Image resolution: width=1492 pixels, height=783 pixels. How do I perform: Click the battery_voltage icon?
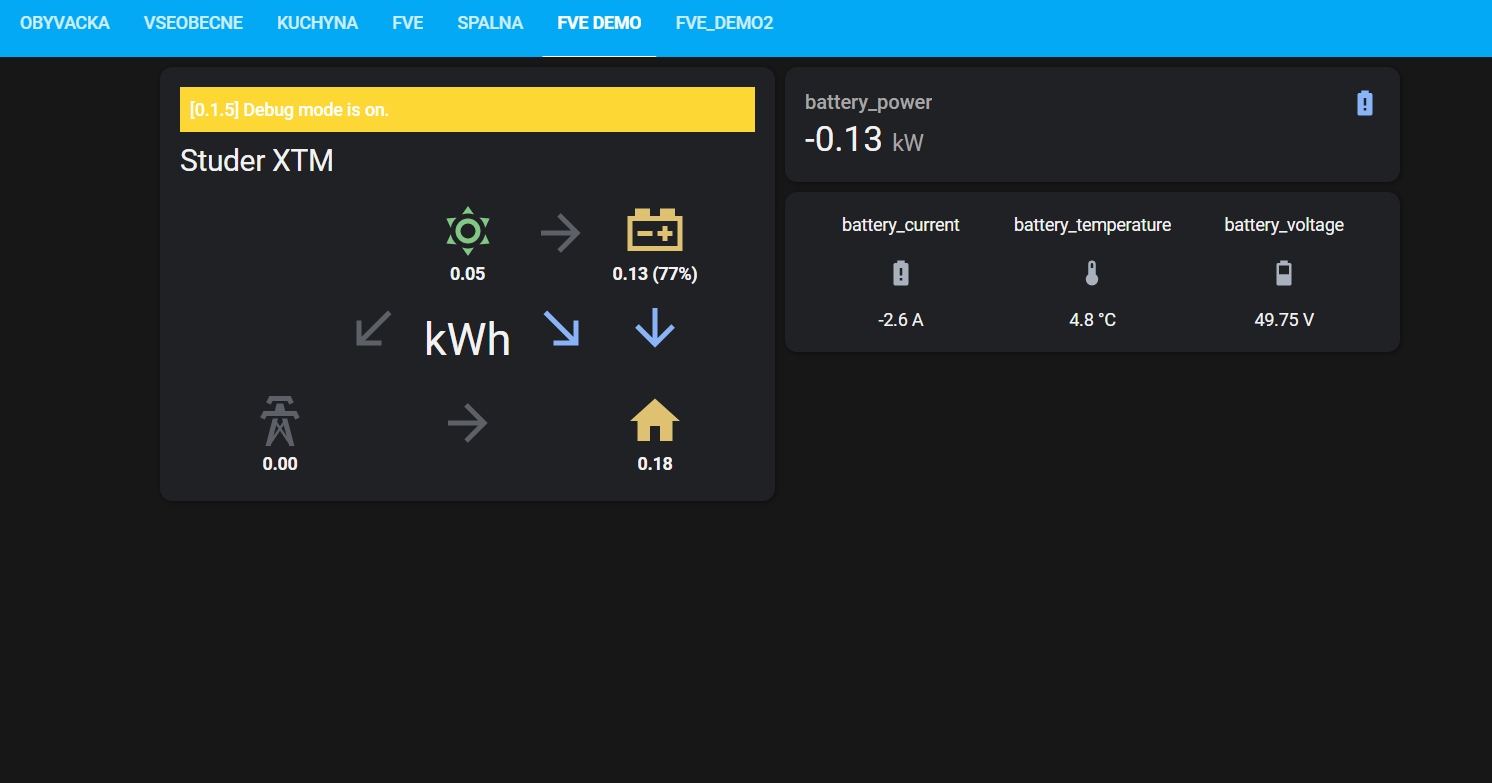[1284, 274]
